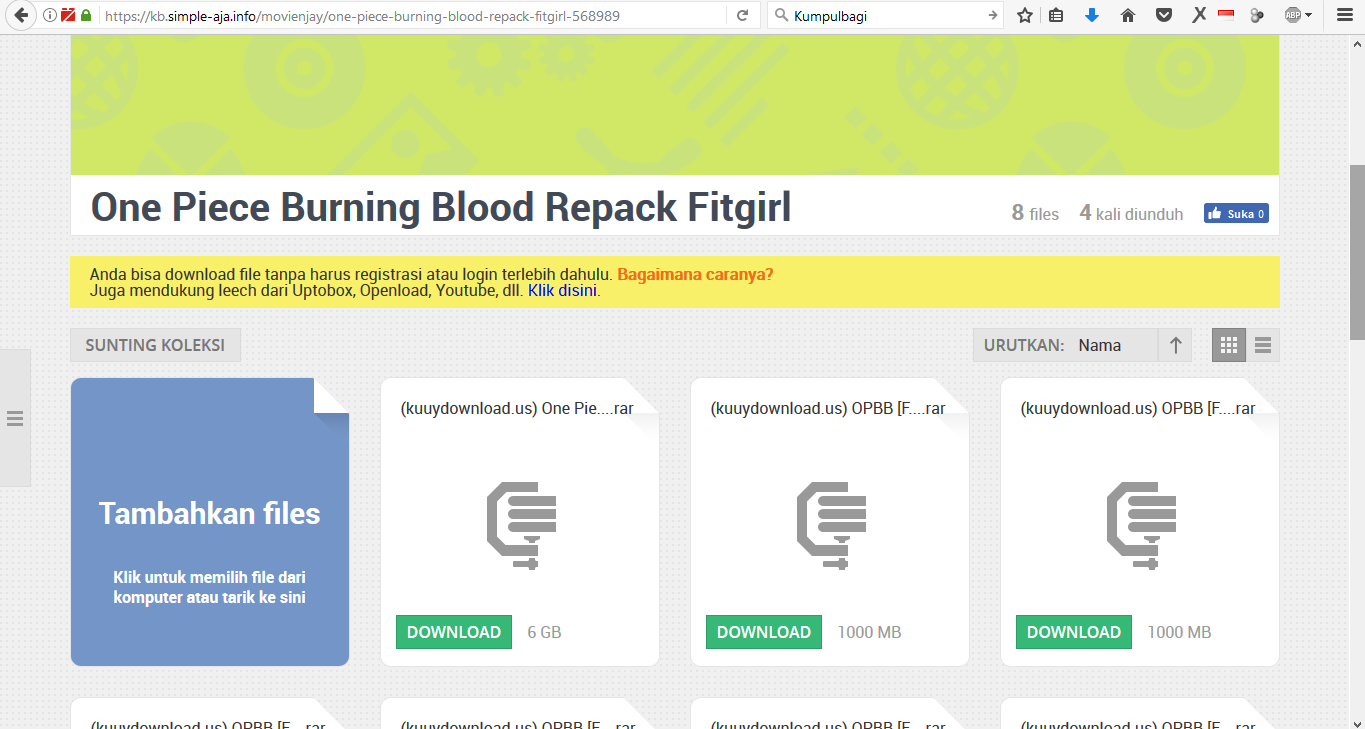Open the 'Bagaimana caranya?' link
The width and height of the screenshot is (1365, 729).
click(x=695, y=274)
